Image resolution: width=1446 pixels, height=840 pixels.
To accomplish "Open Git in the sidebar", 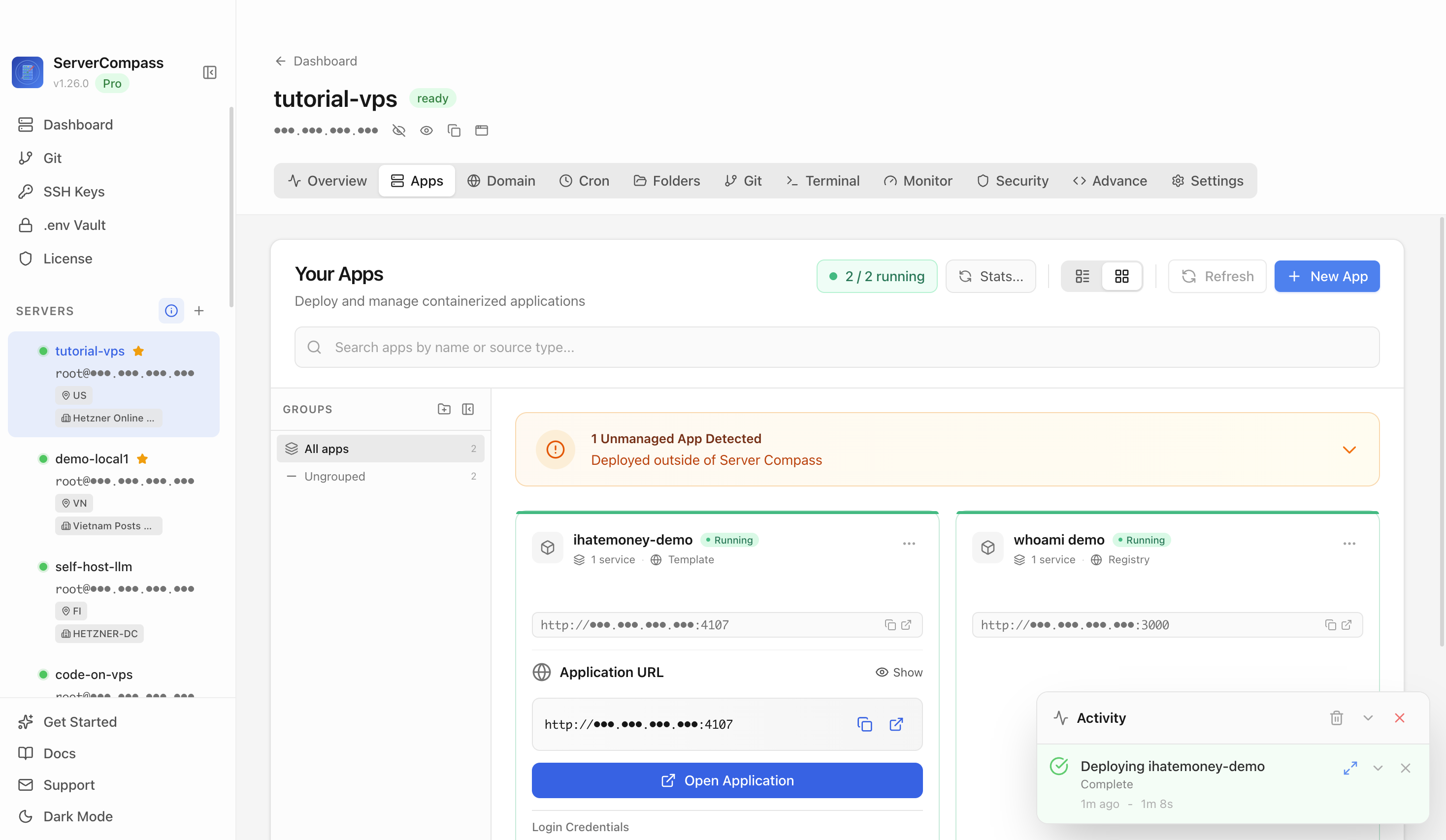I will tap(115, 158).
